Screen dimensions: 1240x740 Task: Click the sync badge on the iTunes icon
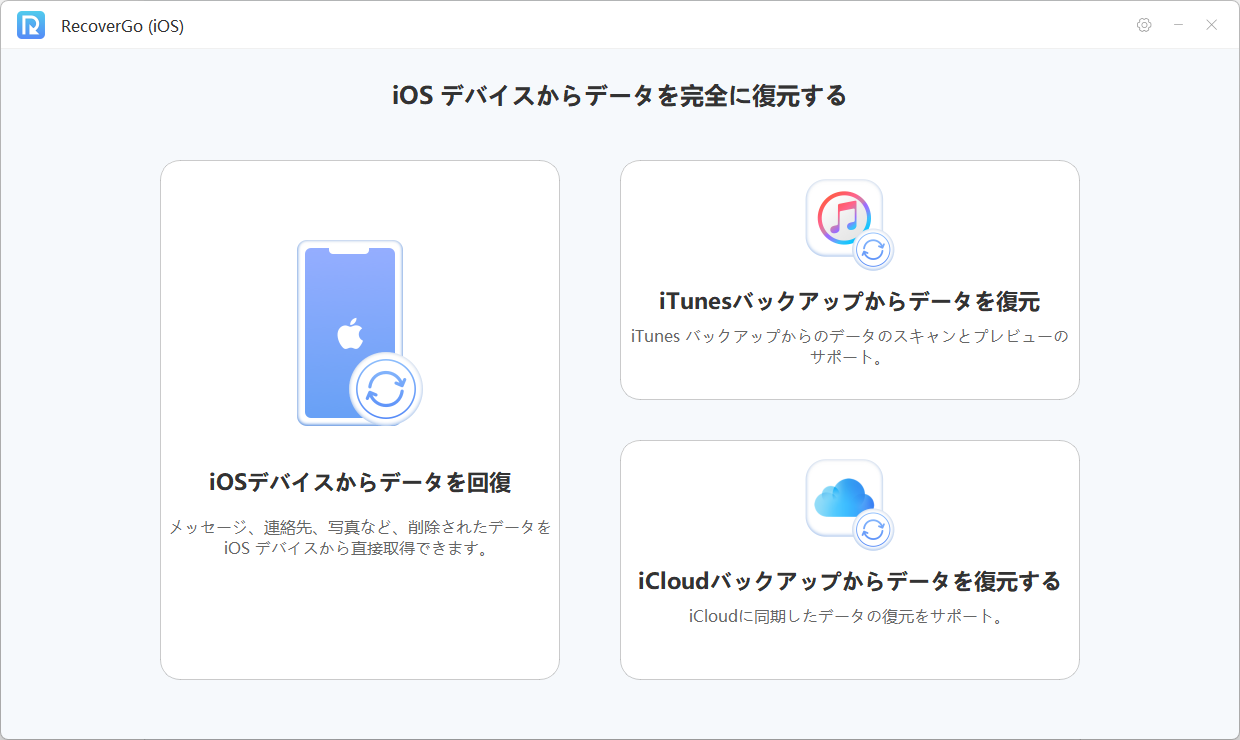pos(873,250)
